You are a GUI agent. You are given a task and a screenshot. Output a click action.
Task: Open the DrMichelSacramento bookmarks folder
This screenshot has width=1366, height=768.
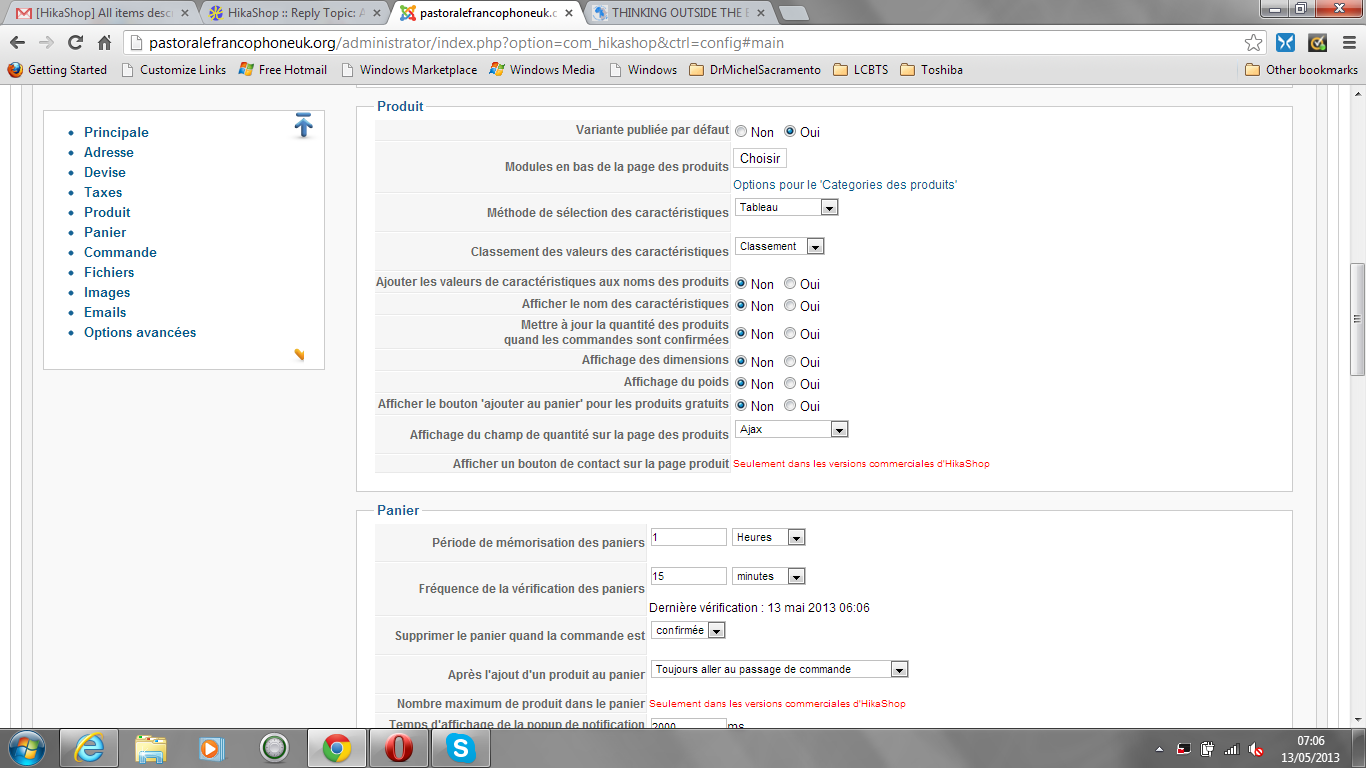pos(755,70)
